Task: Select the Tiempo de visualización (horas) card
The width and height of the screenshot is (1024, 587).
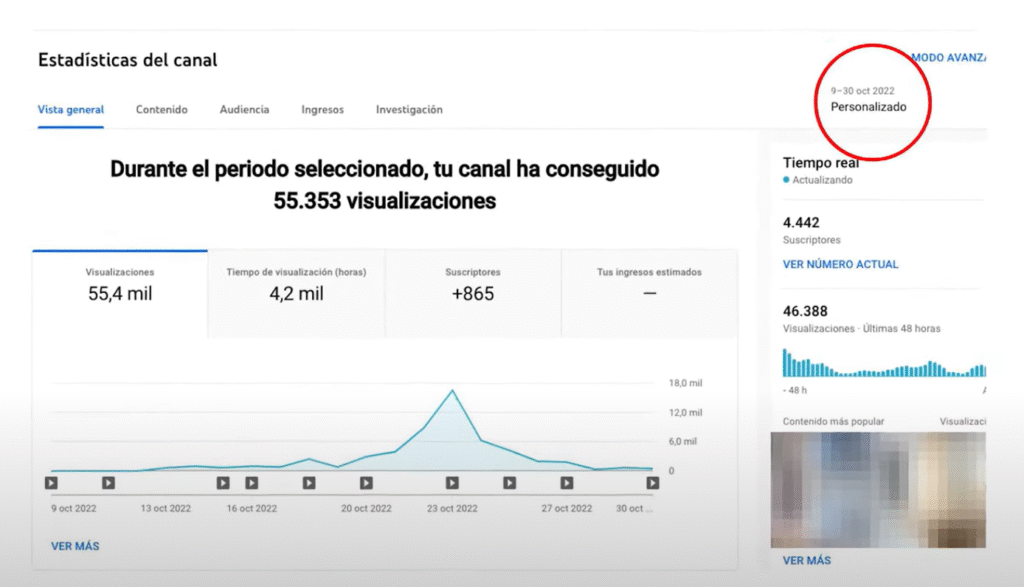Action: click(296, 294)
